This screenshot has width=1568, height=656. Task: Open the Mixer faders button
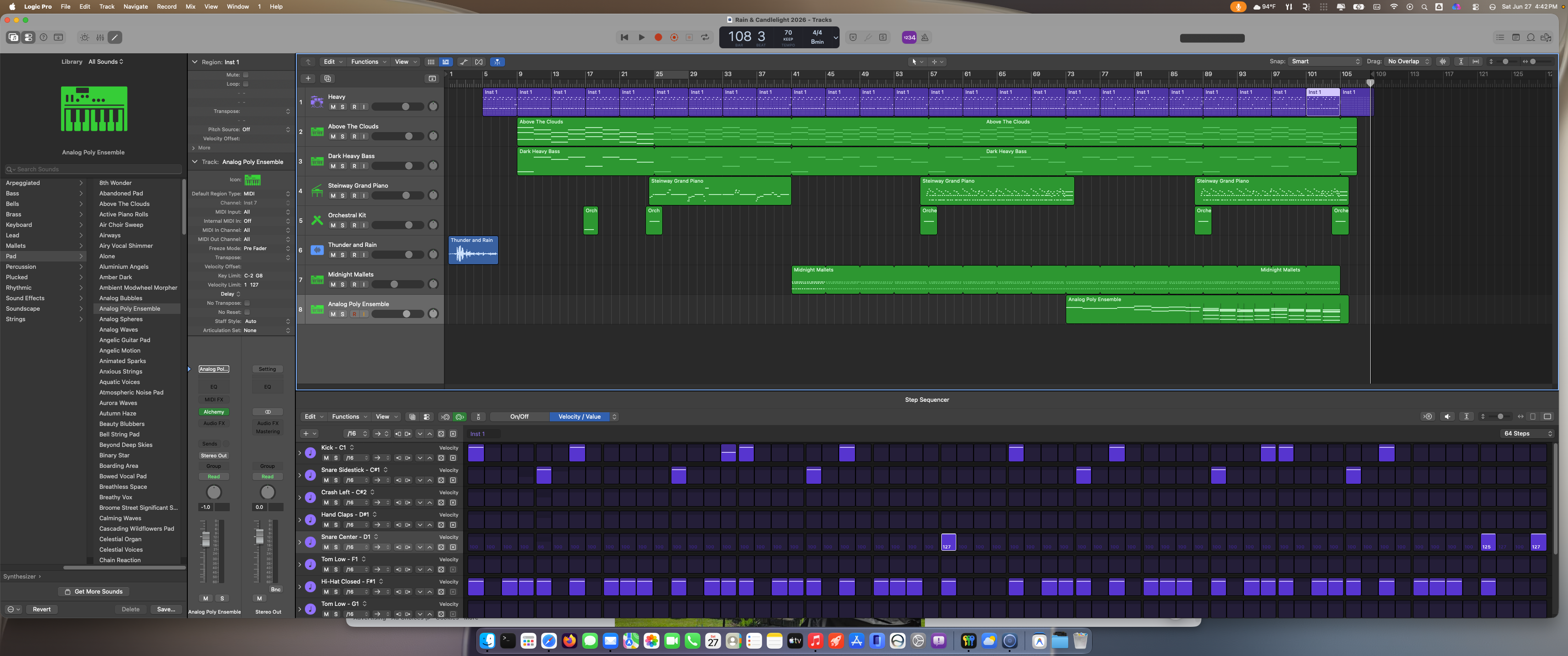(100, 37)
